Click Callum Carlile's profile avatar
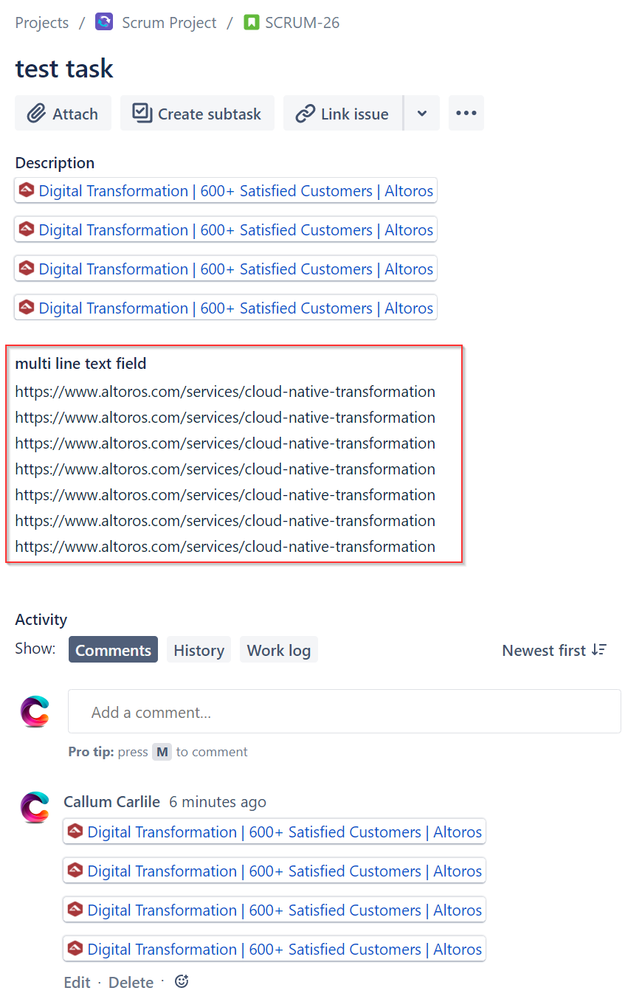The image size is (642, 999). click(35, 806)
